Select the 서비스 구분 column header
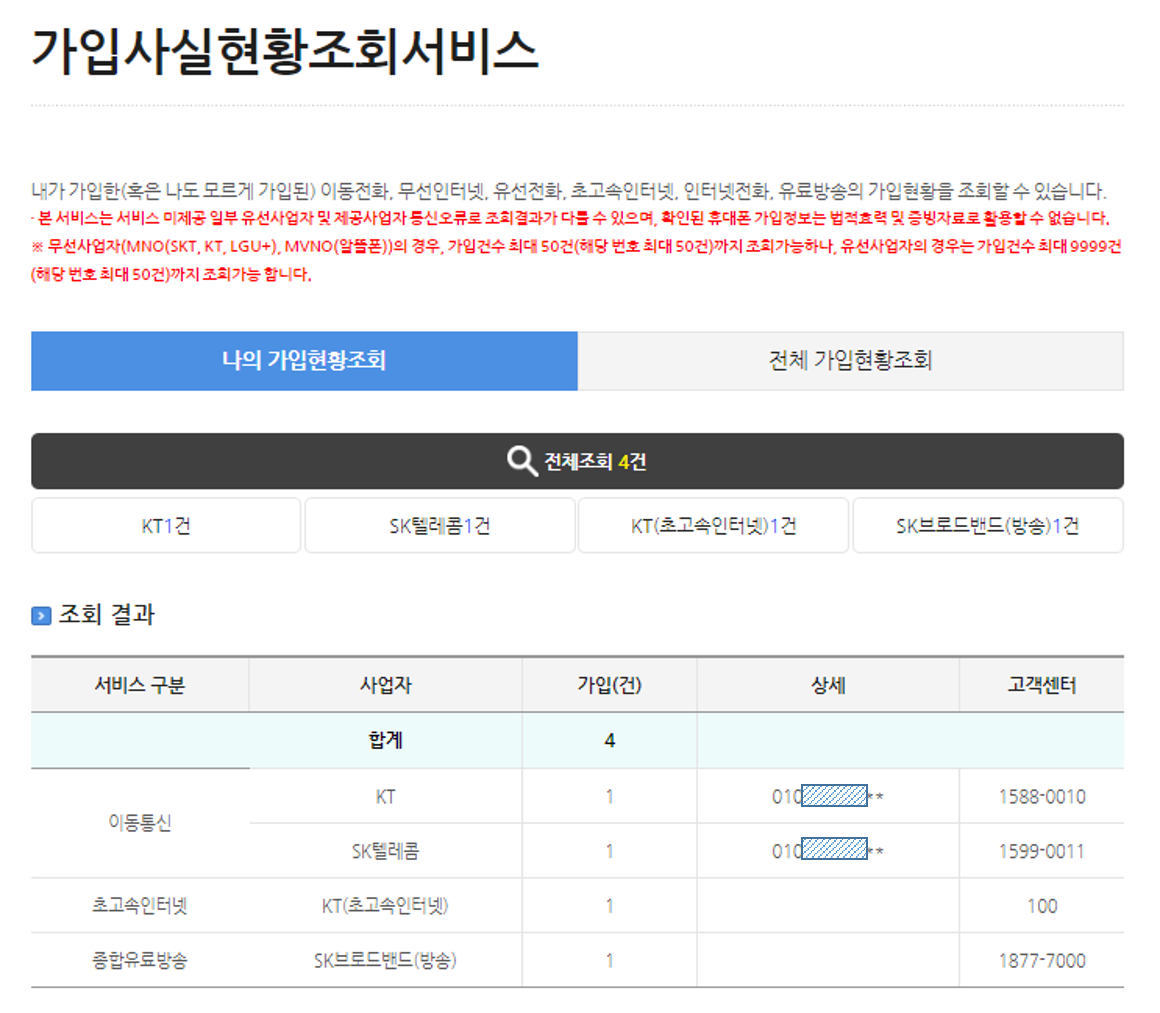This screenshot has width=1160, height=1013. coord(140,685)
